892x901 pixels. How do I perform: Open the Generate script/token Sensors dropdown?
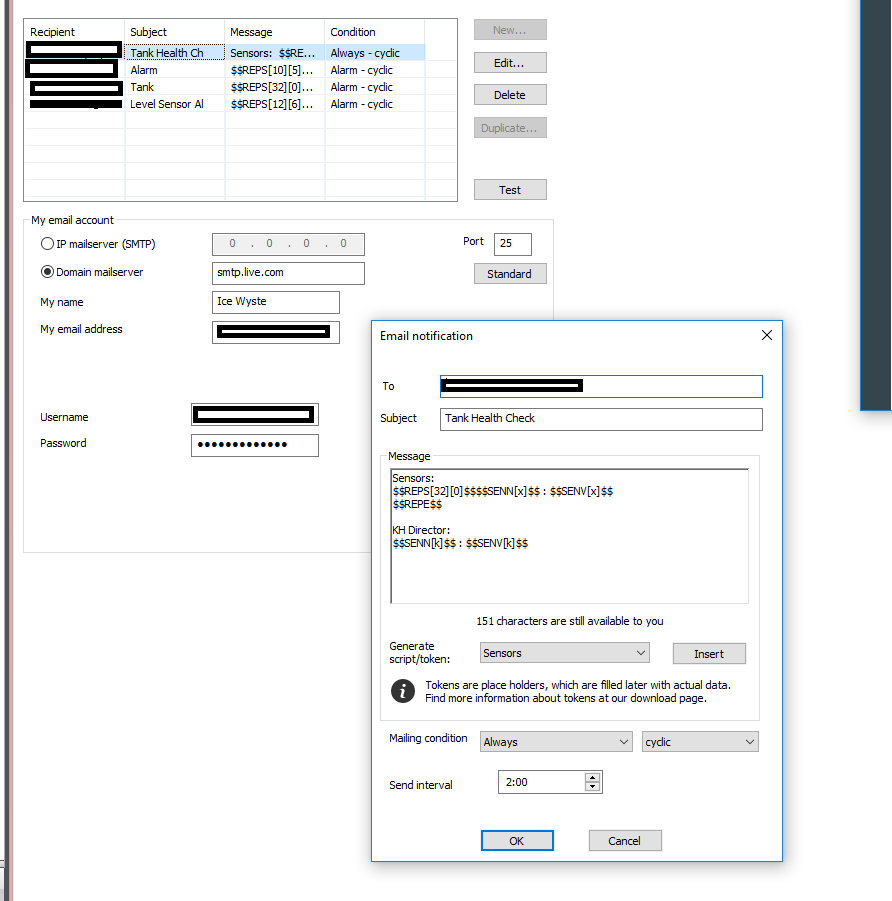(564, 653)
